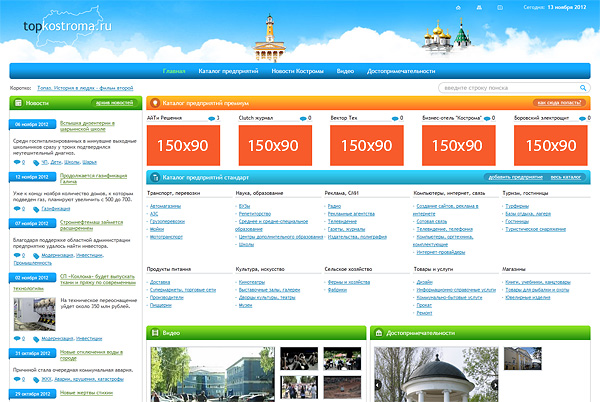
Task: Click the Clutch журнал 150x90 banner
Action: 270,145
